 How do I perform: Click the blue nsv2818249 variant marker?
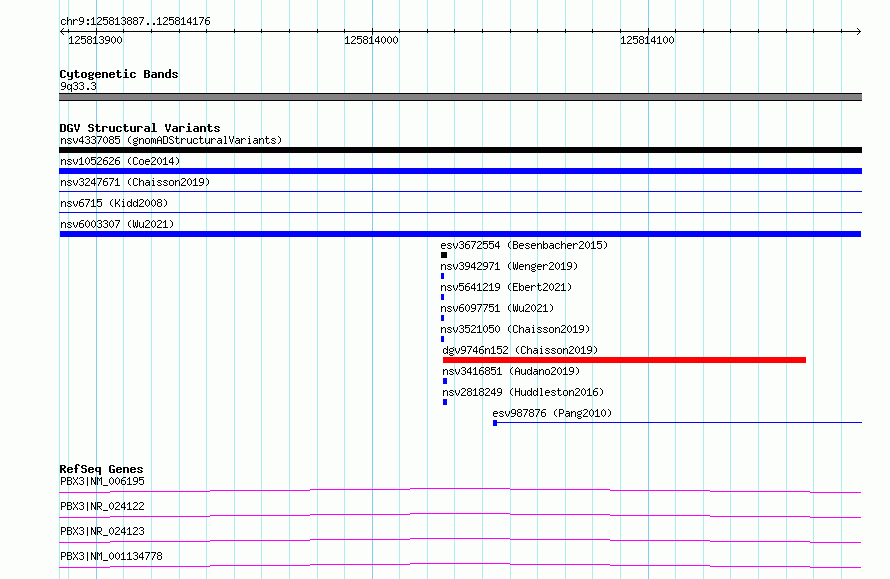[x=445, y=402]
